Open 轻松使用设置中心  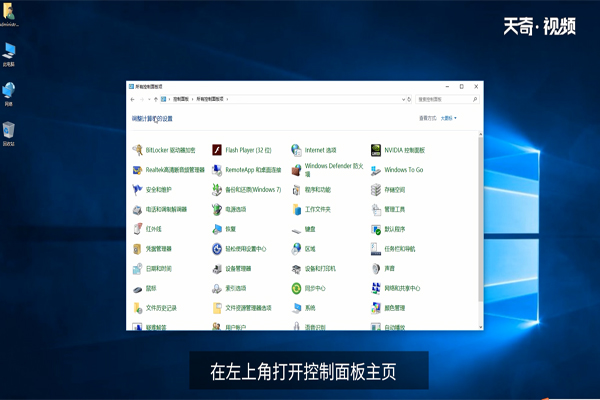[x=239, y=249]
